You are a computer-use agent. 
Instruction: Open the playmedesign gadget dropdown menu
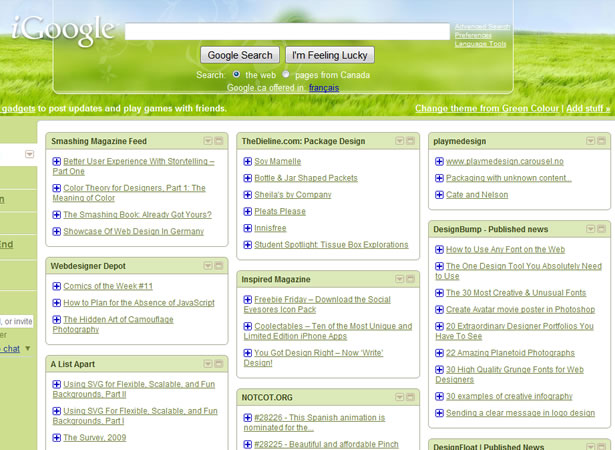pos(590,141)
